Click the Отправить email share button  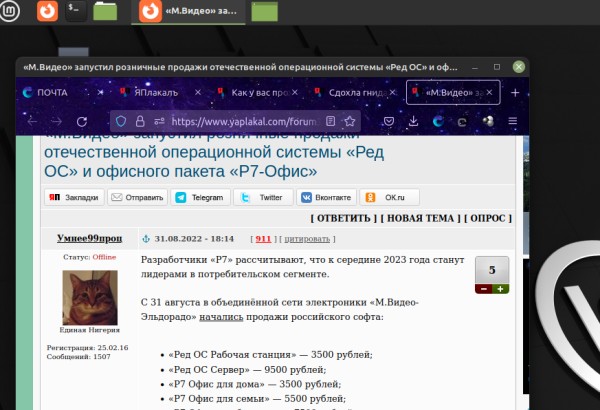click(x=137, y=197)
